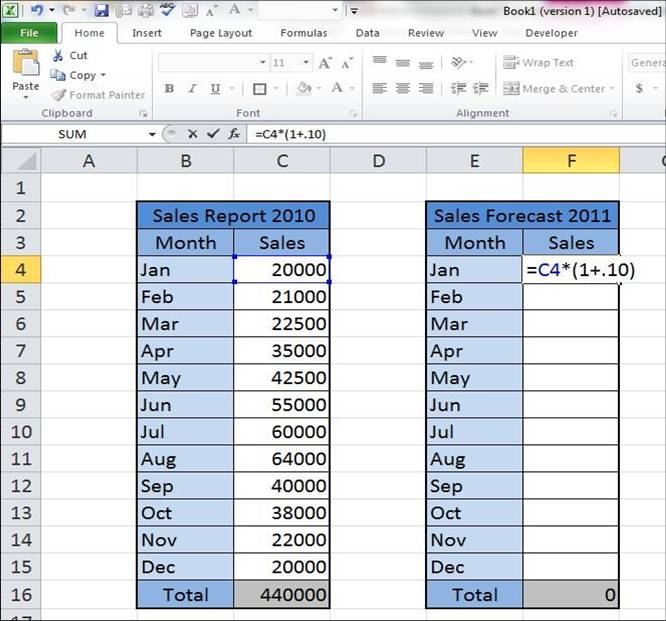Click the Excel application icon in title bar
Image resolution: width=666 pixels, height=621 pixels.
pyautogui.click(x=10, y=10)
